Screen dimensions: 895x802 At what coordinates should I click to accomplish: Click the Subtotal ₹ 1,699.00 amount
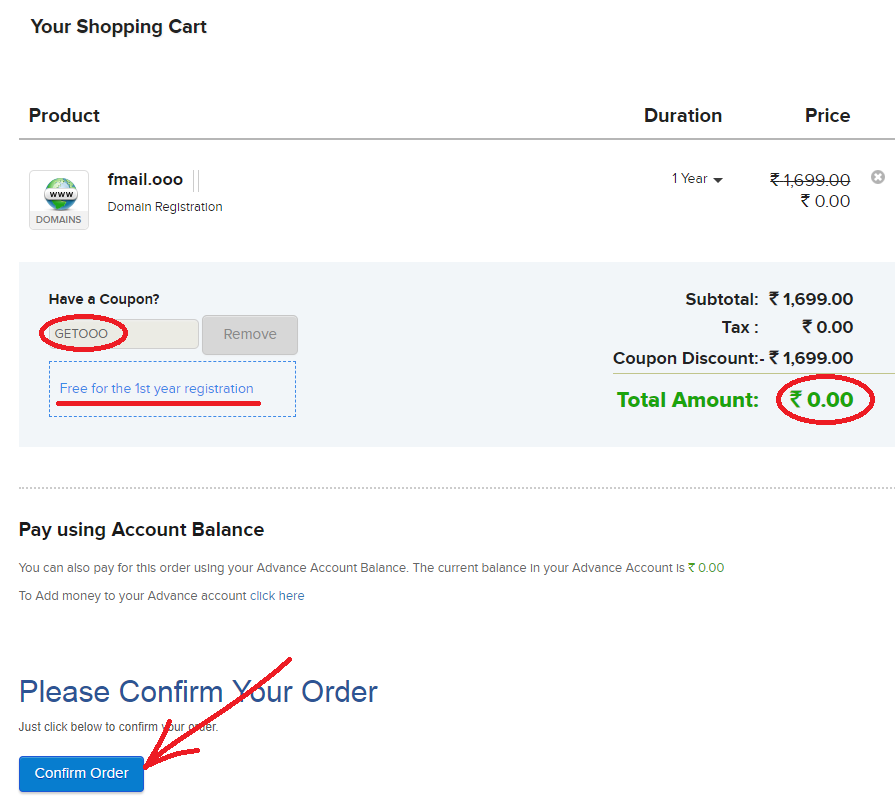point(811,299)
